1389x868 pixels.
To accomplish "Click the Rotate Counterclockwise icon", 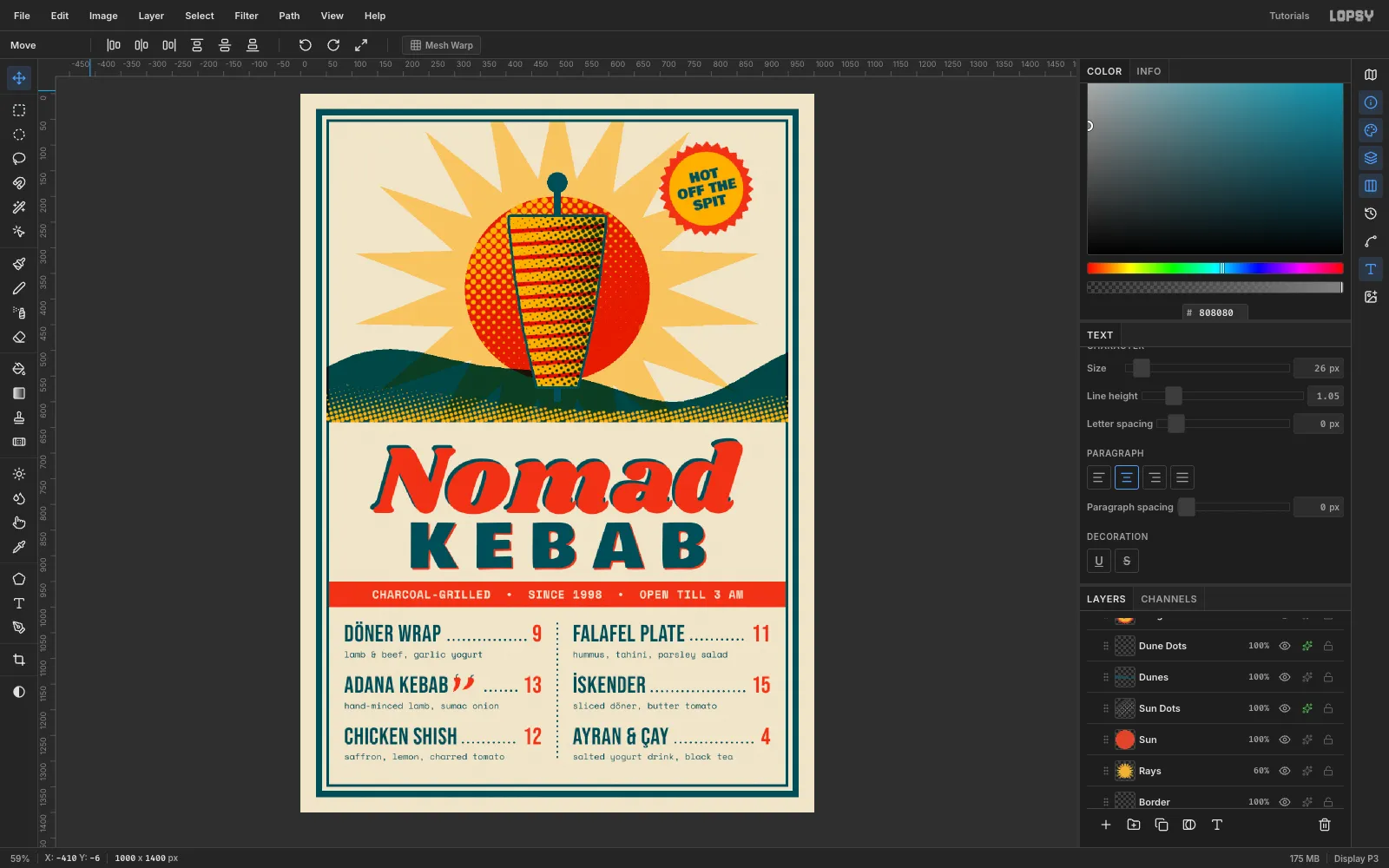I will click(x=306, y=45).
